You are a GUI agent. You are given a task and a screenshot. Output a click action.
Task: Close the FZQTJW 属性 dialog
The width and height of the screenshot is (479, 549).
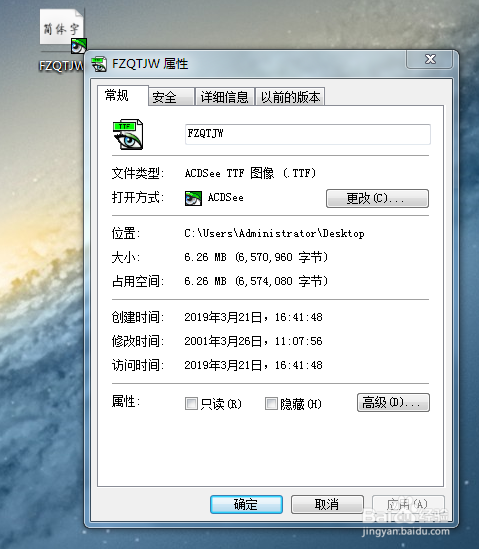tap(430, 59)
